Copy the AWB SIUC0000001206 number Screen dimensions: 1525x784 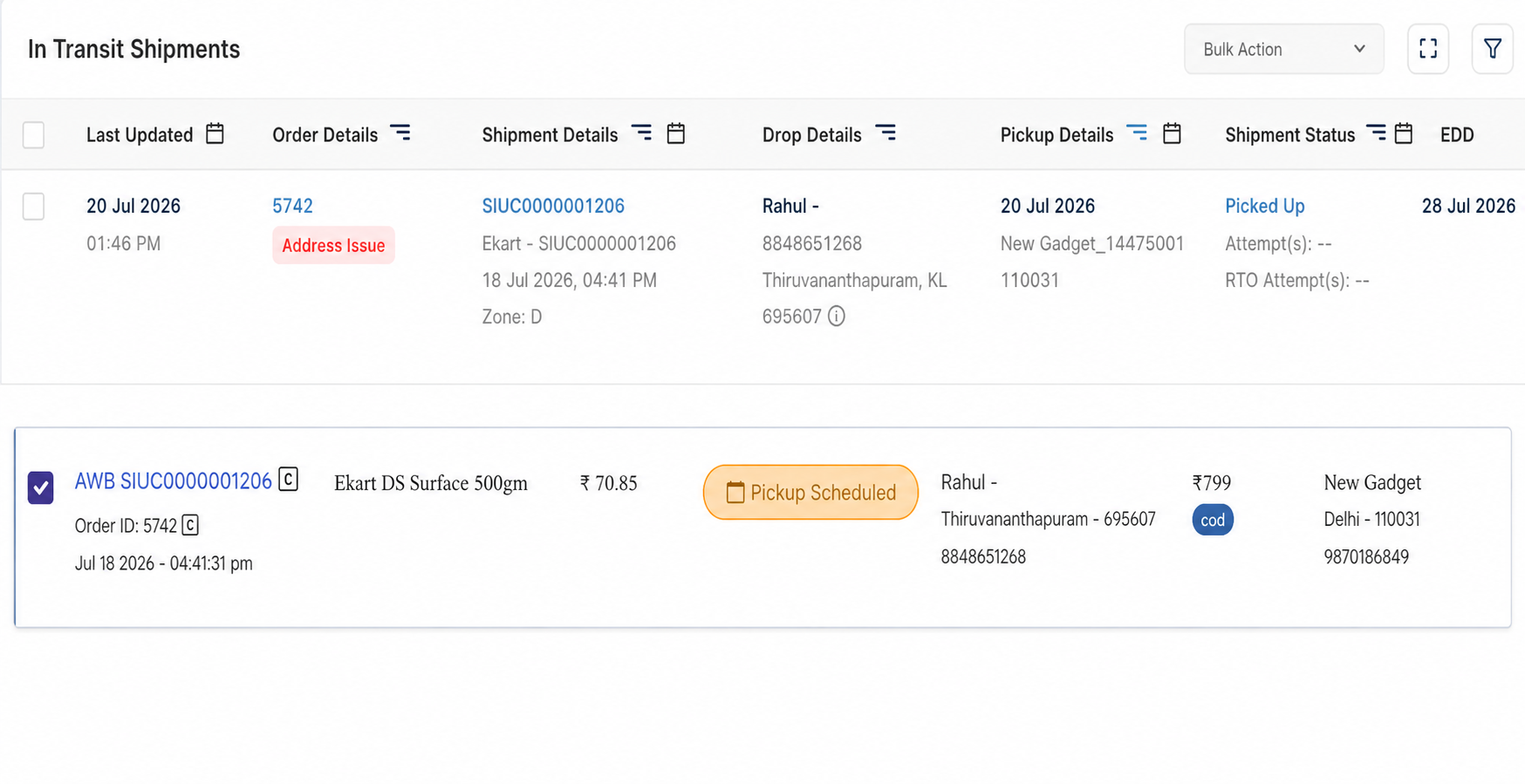coord(288,480)
